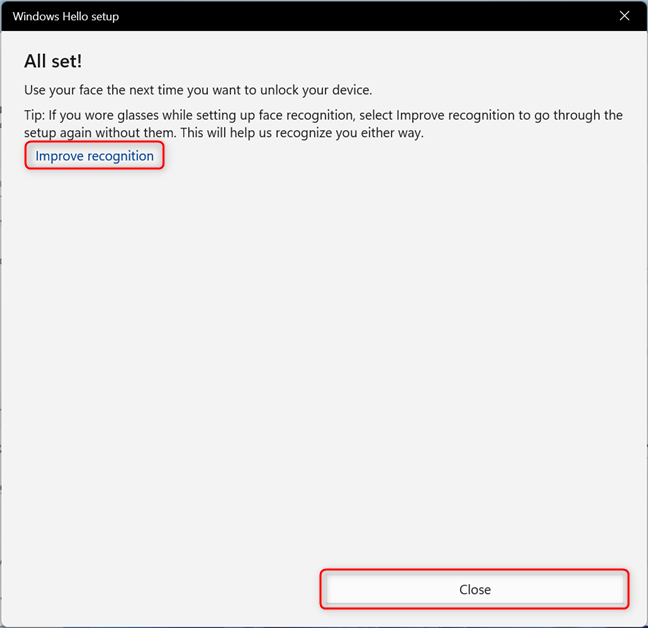Open the Improve recognition link
The height and width of the screenshot is (628, 648).
(x=94, y=156)
